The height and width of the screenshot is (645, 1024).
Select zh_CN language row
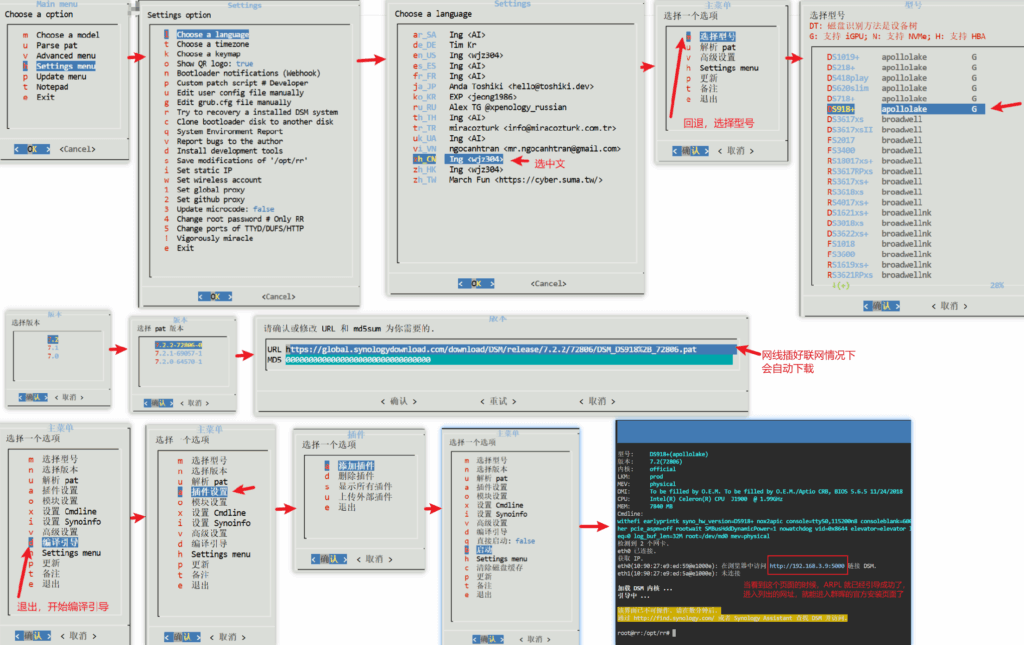tap(458, 159)
